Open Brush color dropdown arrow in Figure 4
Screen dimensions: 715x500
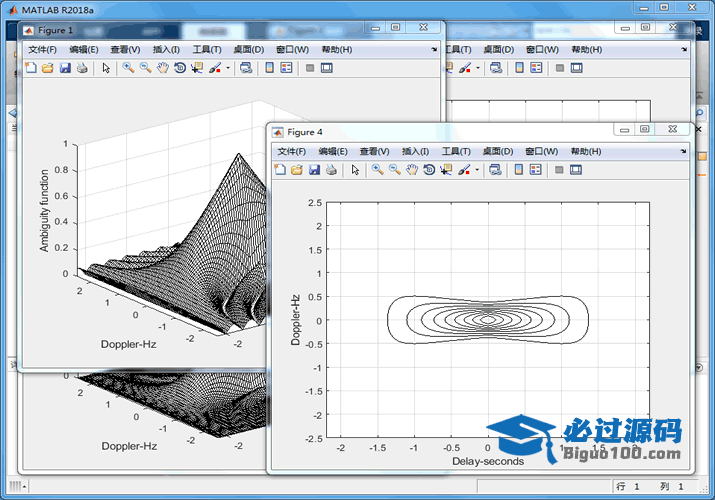tap(477, 170)
